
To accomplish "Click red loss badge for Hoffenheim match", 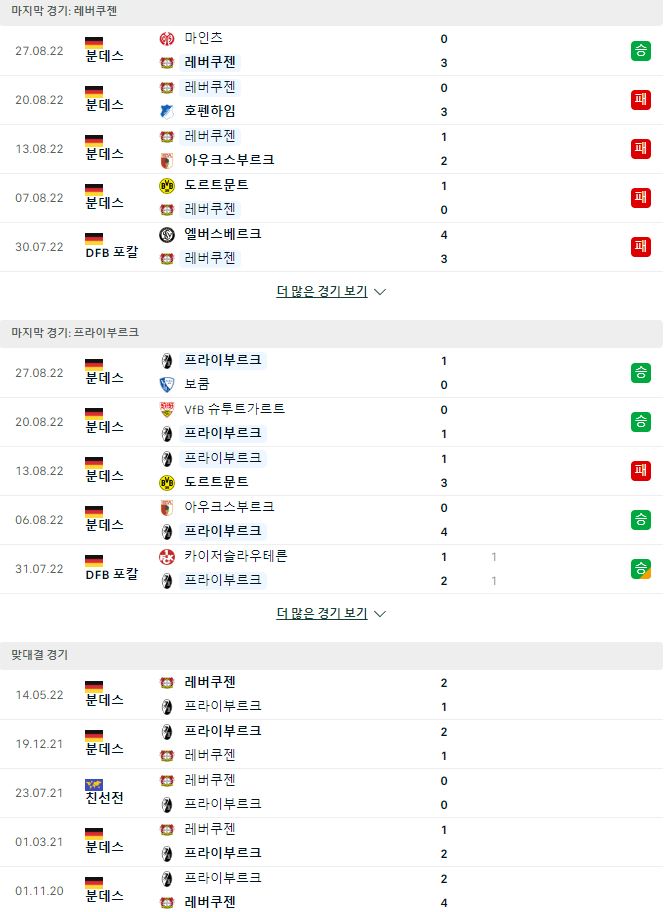I will pyautogui.click(x=641, y=99).
